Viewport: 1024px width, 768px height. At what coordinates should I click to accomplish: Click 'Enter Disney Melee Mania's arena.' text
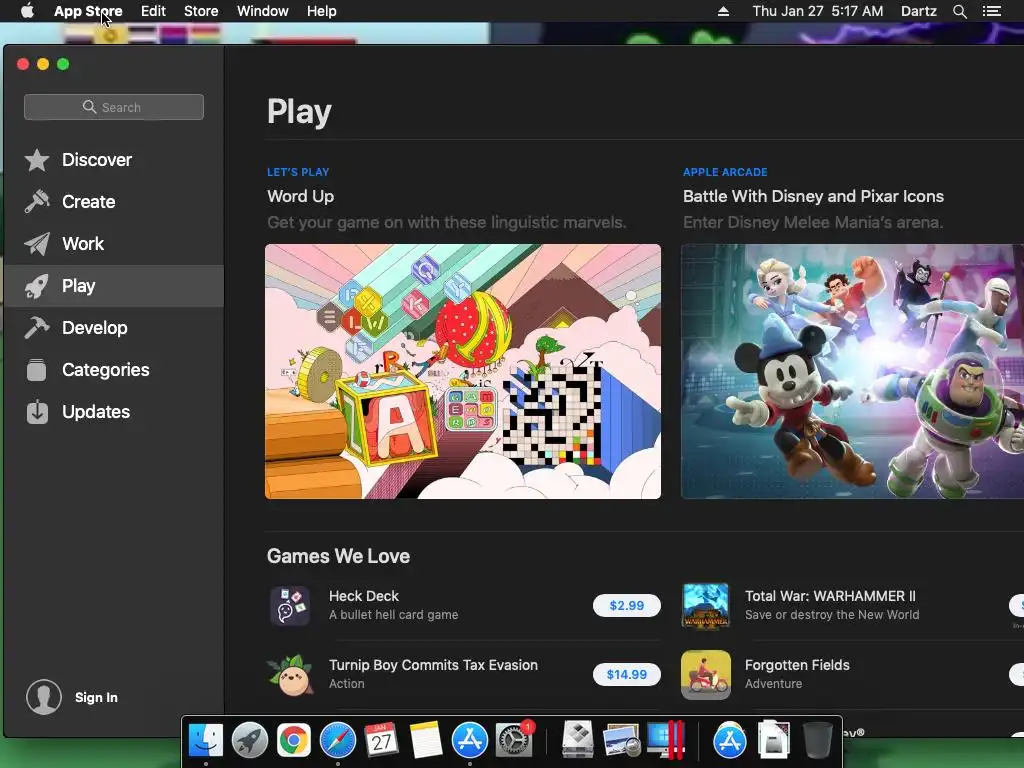(813, 223)
